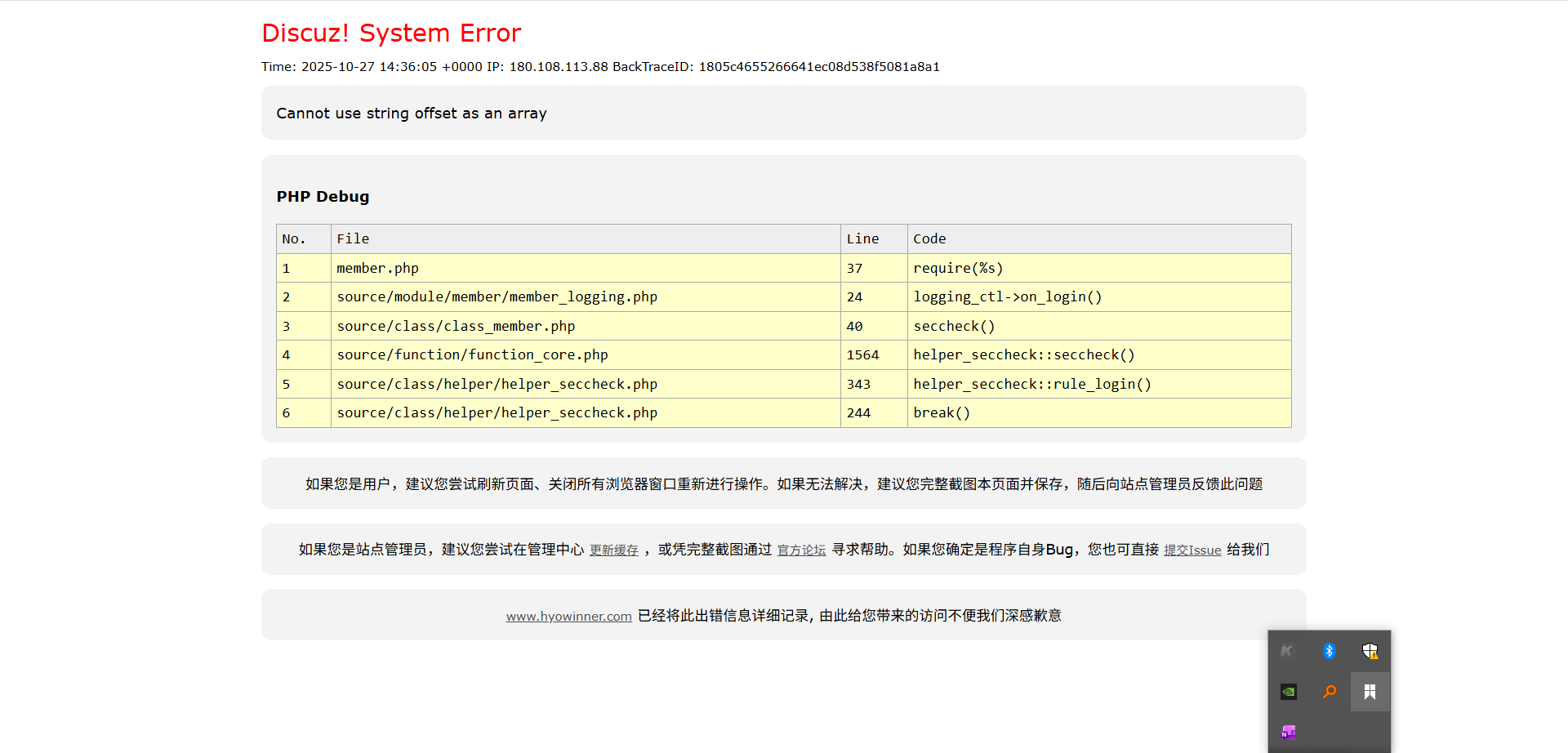
Task: Click the function_core.php file cell
Action: click(x=472, y=354)
